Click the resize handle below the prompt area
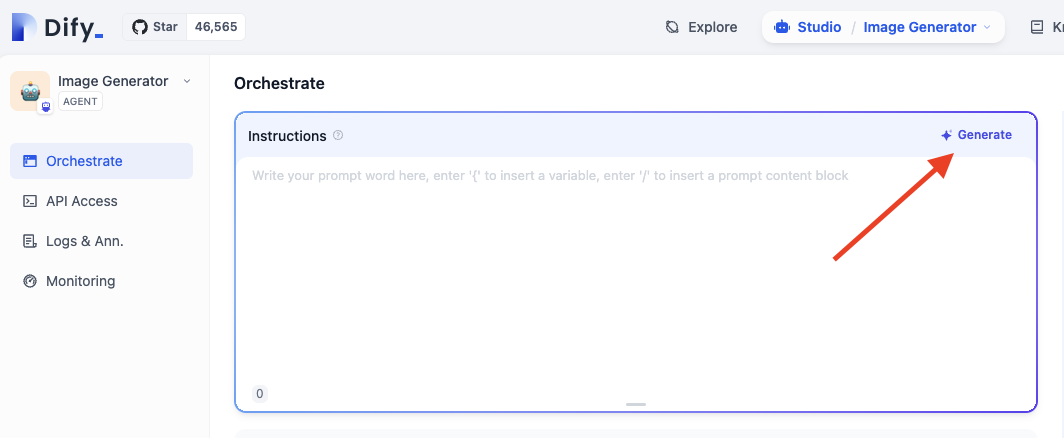This screenshot has width=1064, height=438. (x=635, y=404)
